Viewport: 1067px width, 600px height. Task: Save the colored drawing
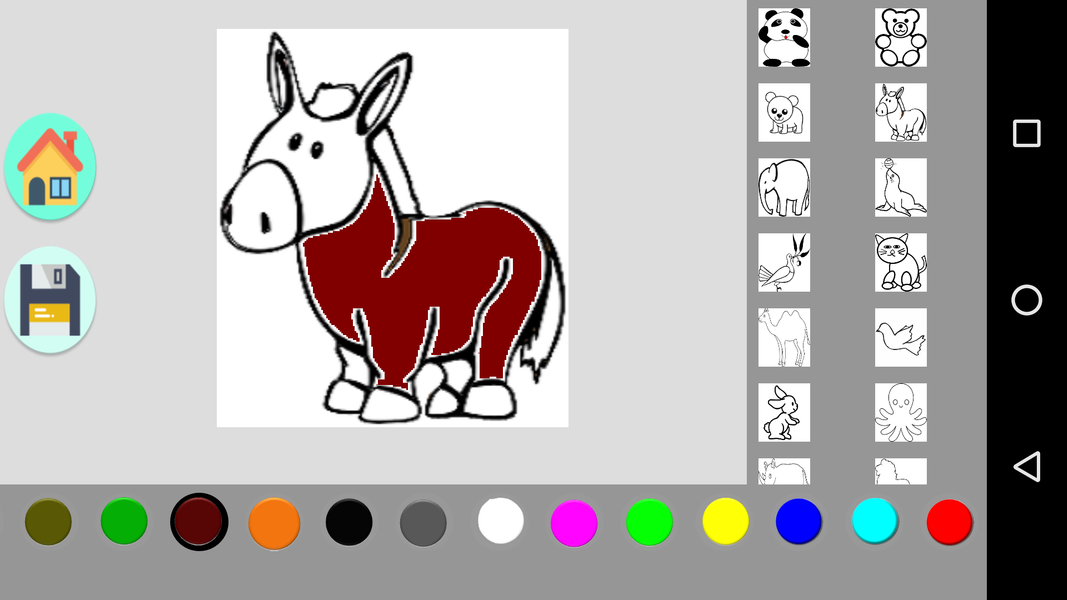(x=50, y=299)
